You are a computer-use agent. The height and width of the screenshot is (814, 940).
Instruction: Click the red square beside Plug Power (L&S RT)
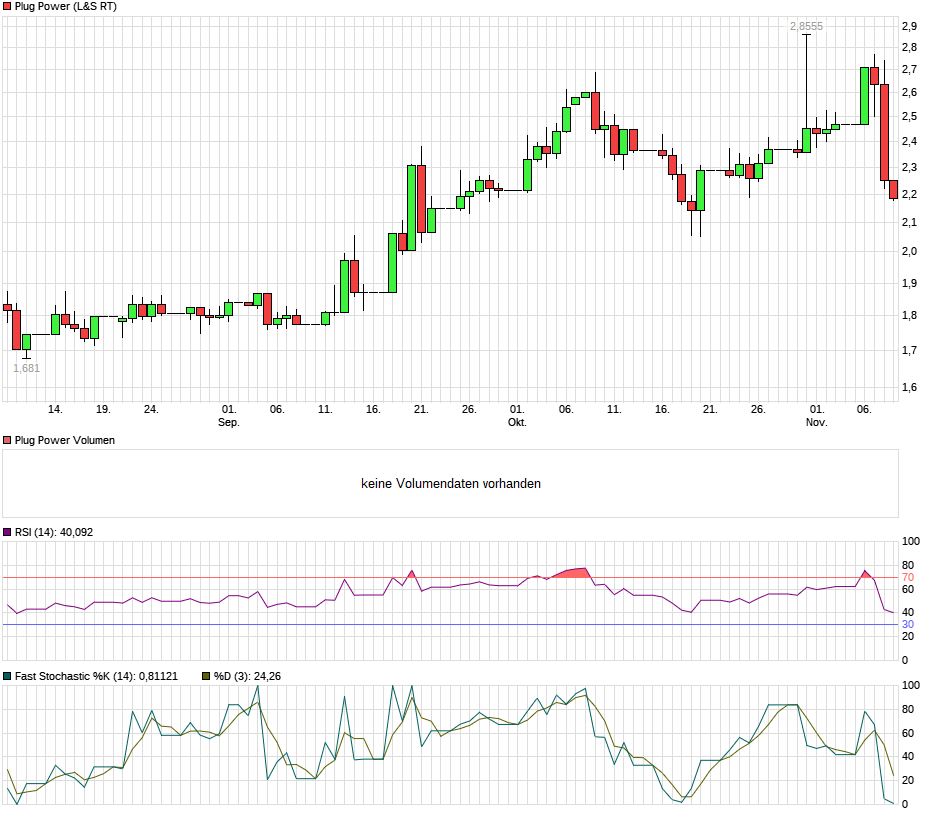pos(7,7)
